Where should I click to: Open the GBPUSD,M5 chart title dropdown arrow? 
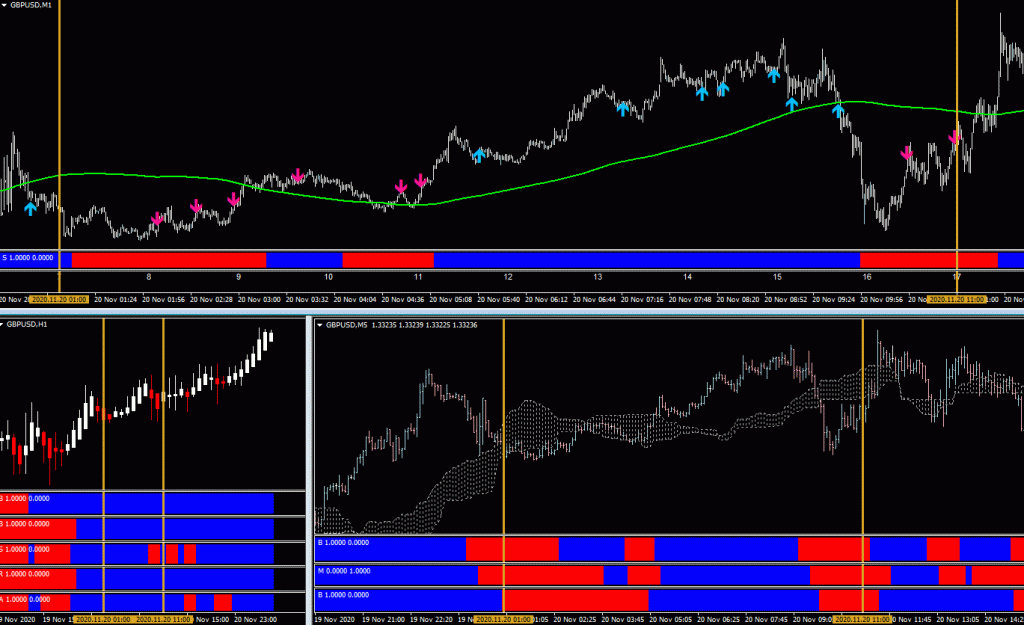point(320,325)
